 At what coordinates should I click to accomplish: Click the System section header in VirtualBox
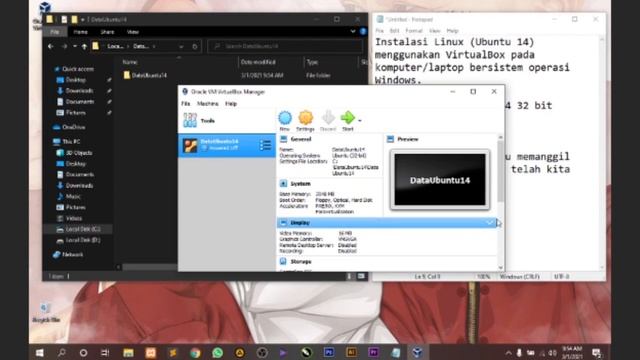300,184
